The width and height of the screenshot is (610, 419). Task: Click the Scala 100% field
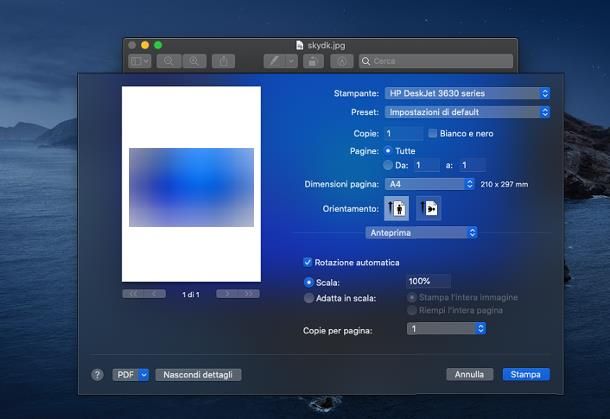pos(429,281)
